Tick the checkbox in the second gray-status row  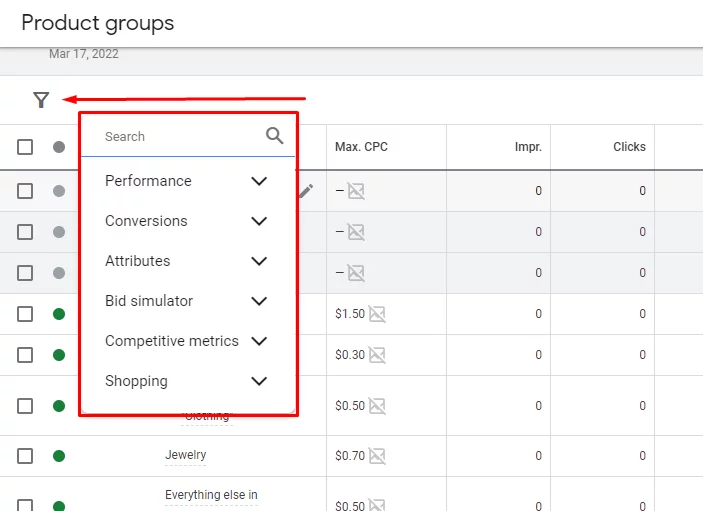coord(25,232)
